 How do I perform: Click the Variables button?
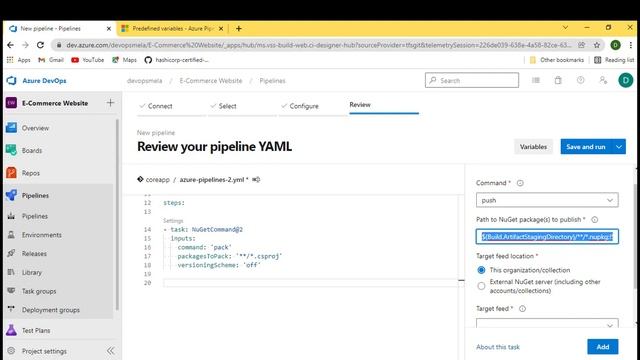pos(533,147)
